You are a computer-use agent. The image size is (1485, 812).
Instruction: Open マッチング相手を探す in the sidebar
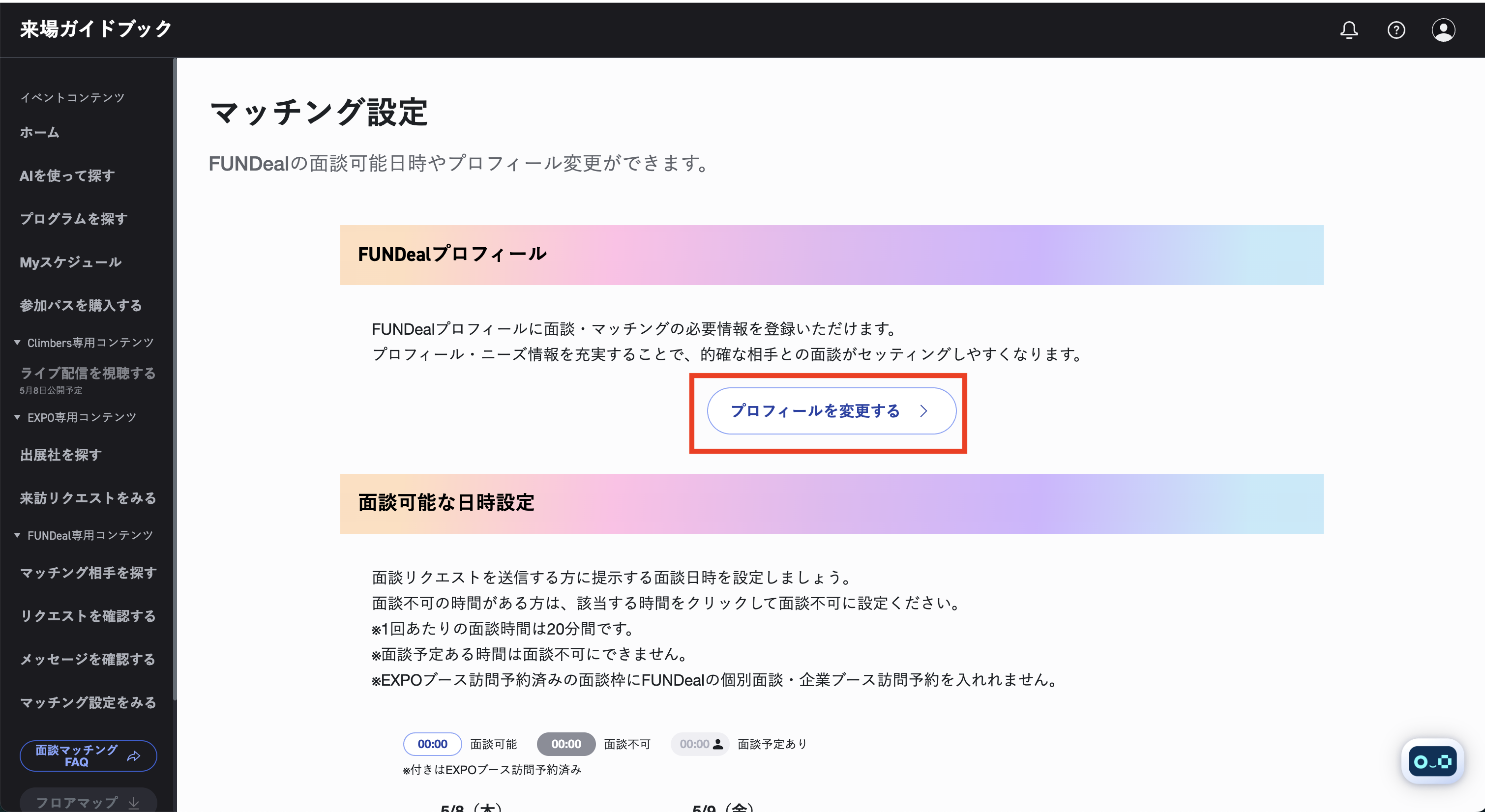(x=88, y=573)
